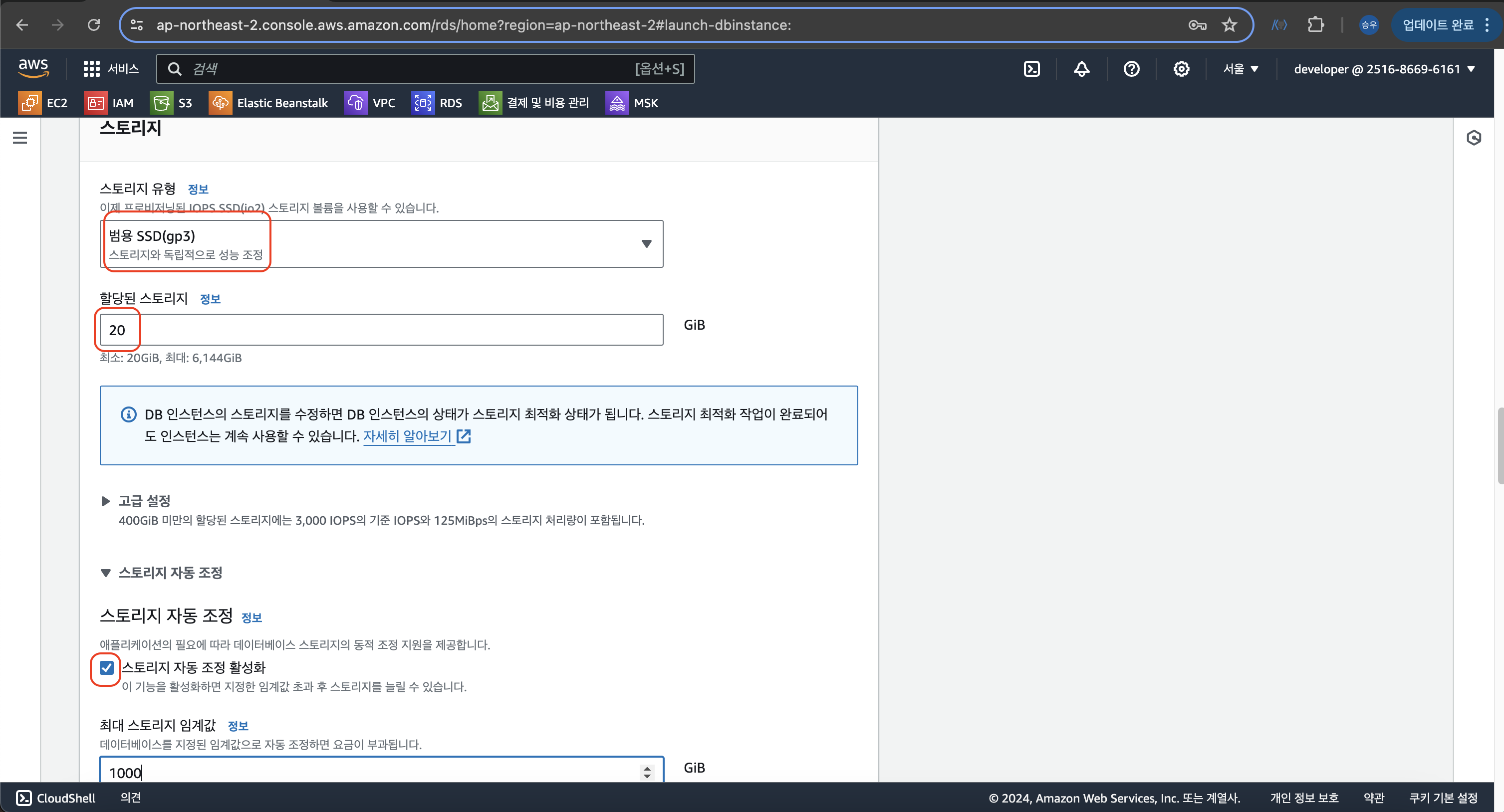Viewport: 1504px width, 812px height.
Task: Uncheck 스토리지 자동 조정 활성화 checkbox
Action: 106,667
